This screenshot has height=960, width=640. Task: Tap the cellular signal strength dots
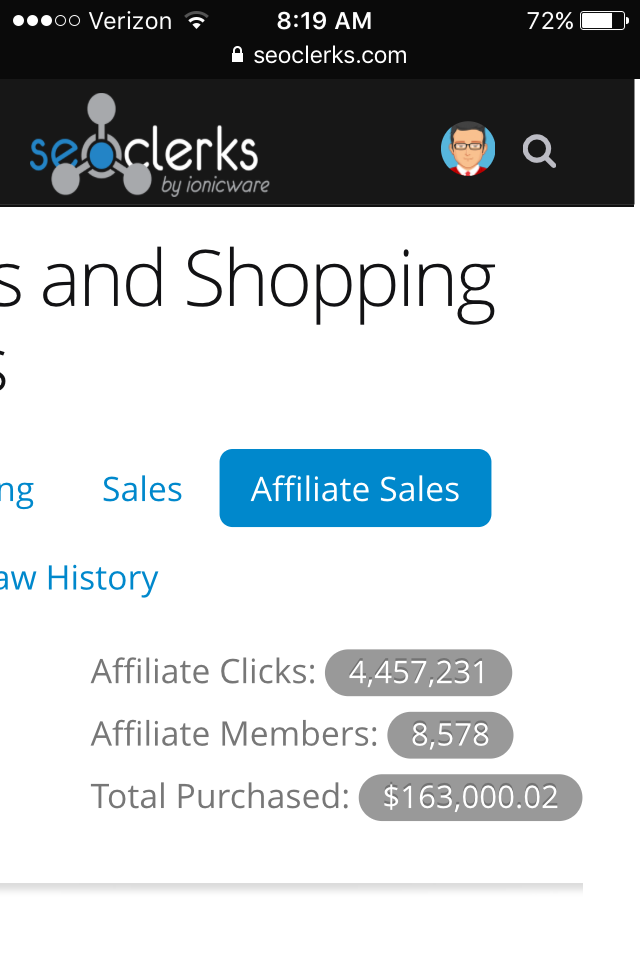point(46,21)
